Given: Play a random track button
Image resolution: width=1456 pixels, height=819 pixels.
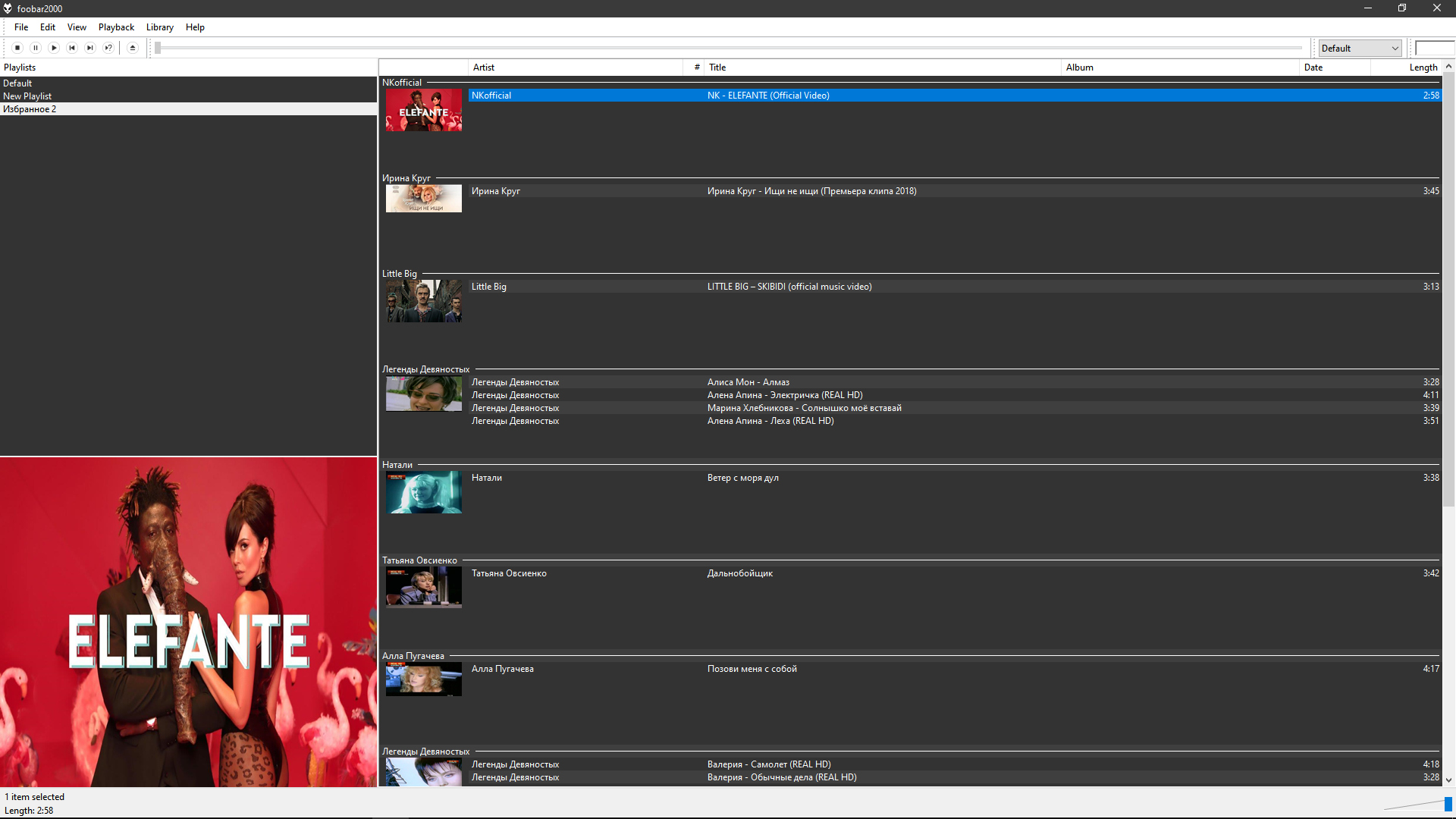Looking at the screenshot, I should [x=108, y=48].
